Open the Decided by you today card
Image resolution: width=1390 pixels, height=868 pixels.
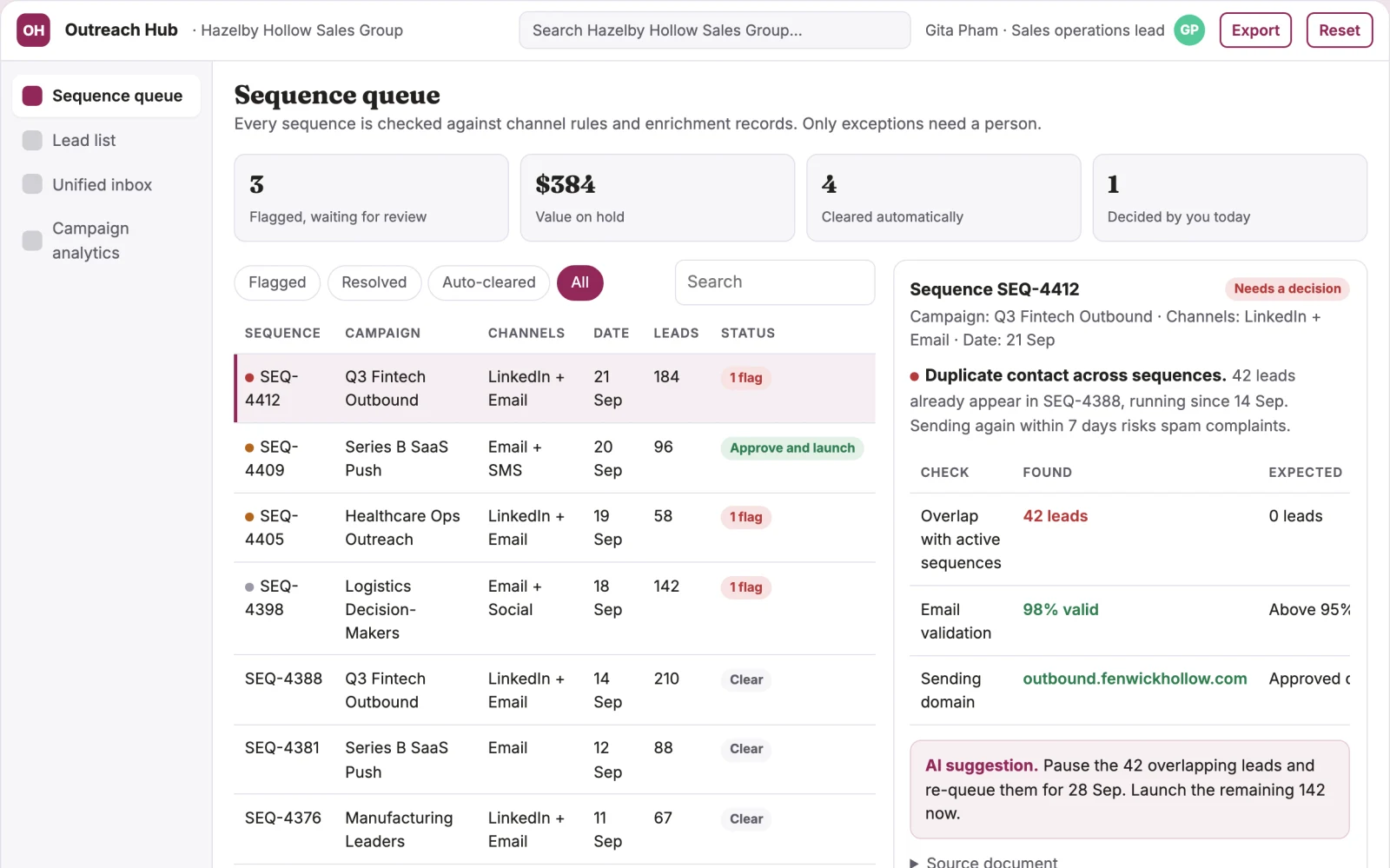pos(1229,198)
